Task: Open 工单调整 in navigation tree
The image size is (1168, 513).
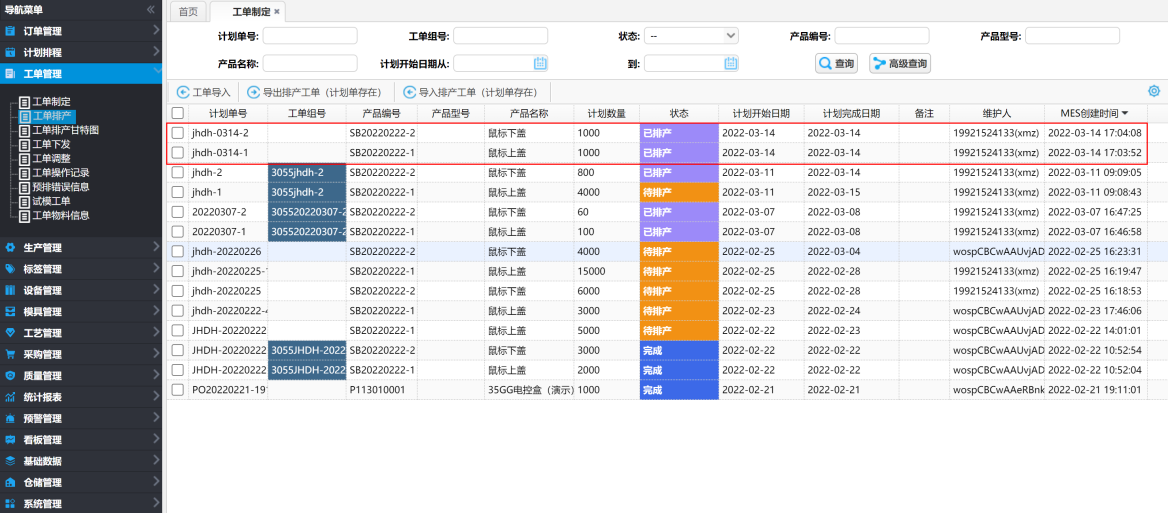Action: click(51, 159)
